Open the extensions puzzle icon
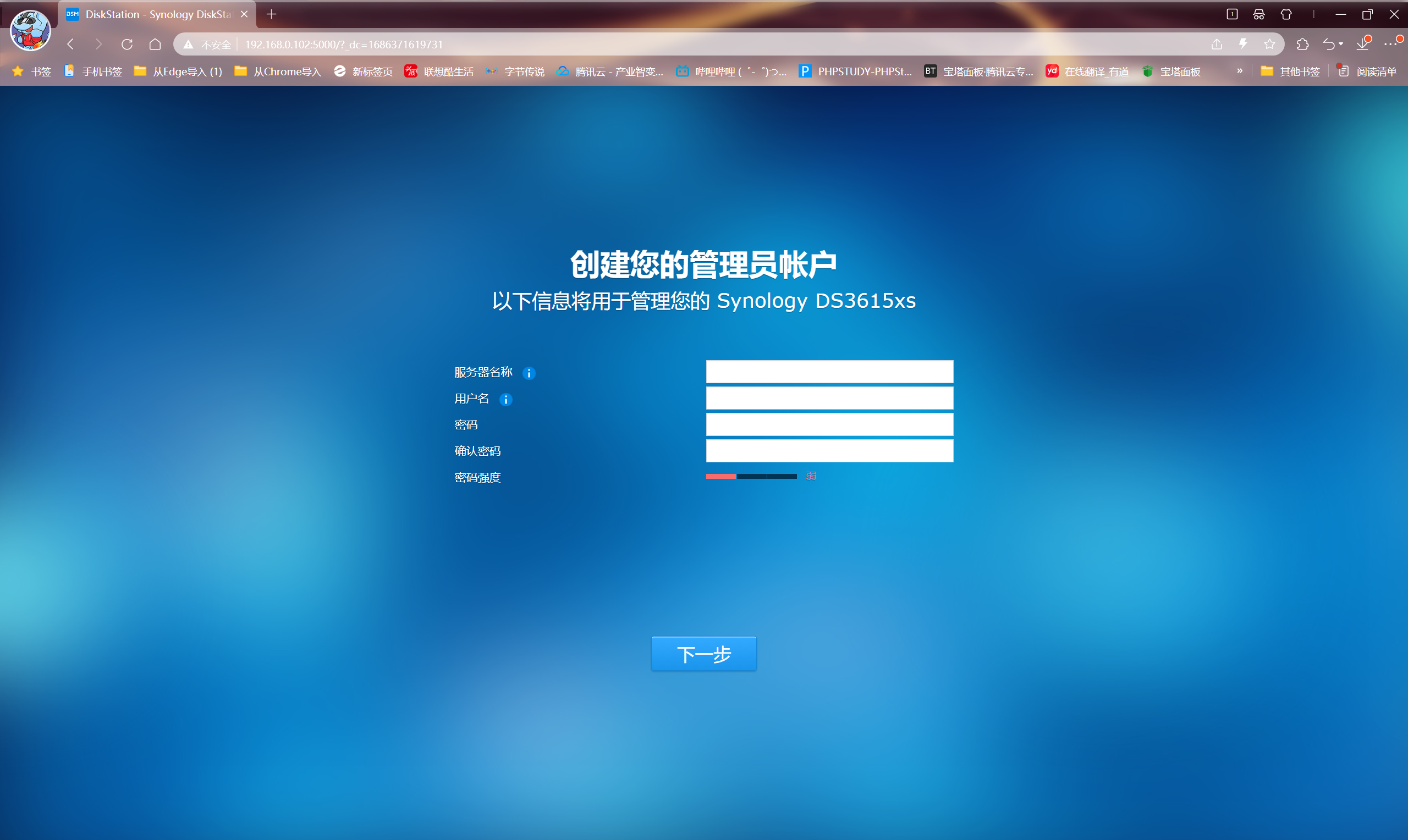The image size is (1408, 840). [x=1302, y=44]
